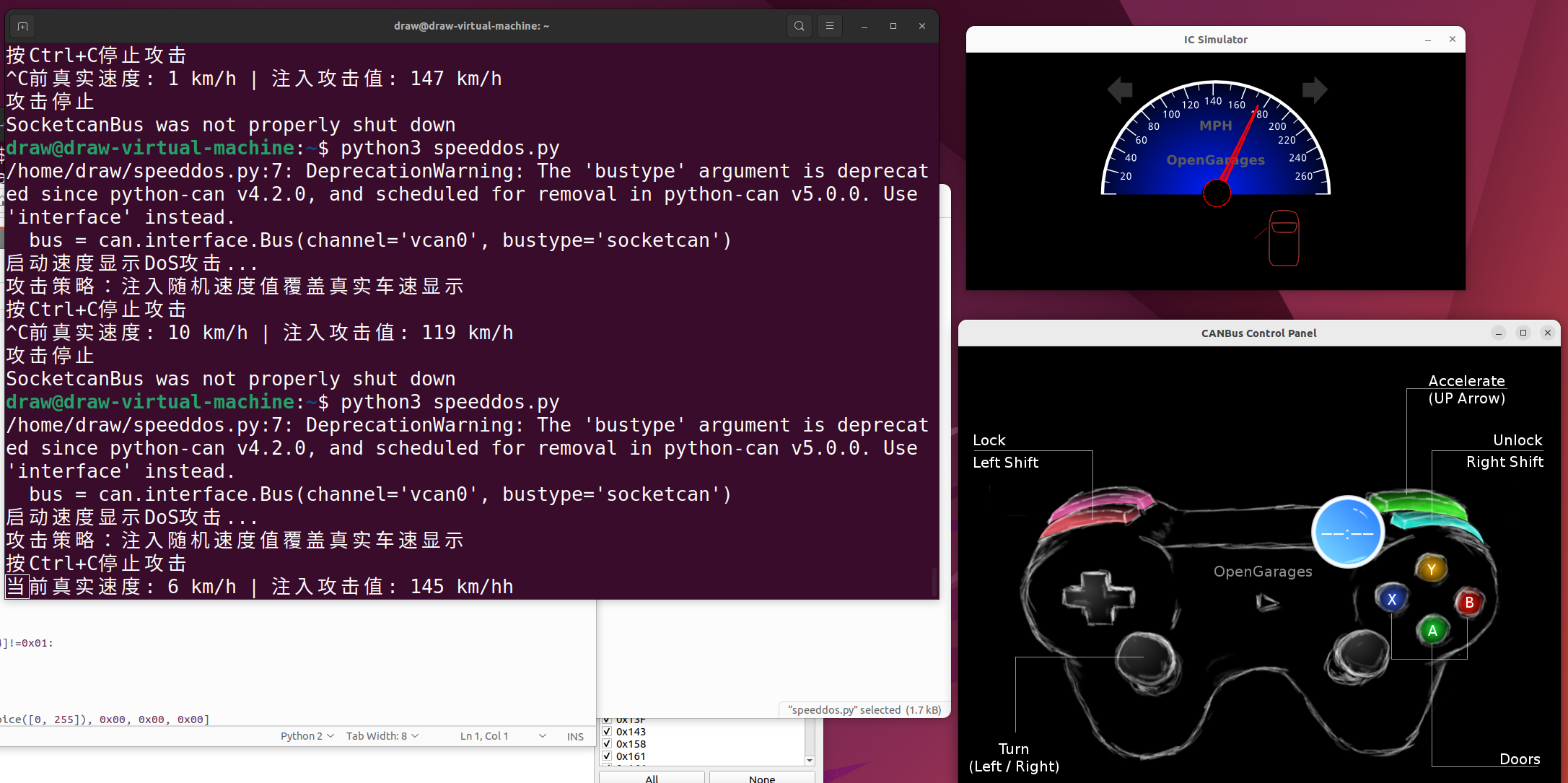Toggle the 0x161 CAN ID checkbox

tap(607, 756)
